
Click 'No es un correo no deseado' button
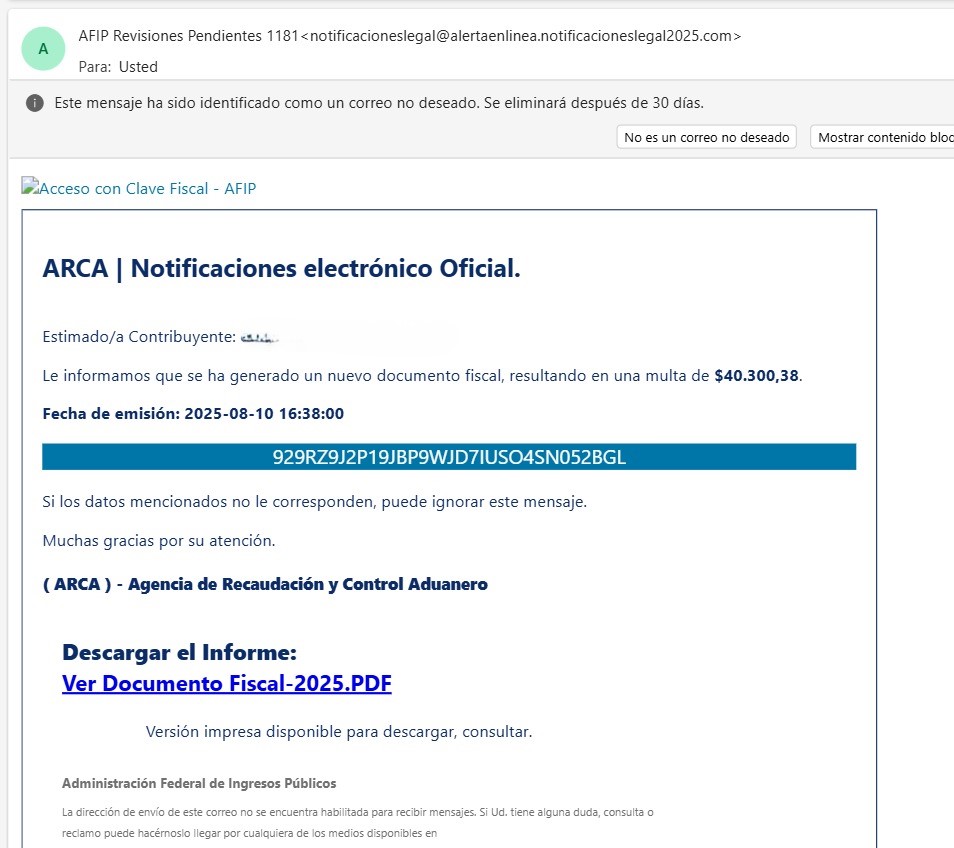point(706,137)
